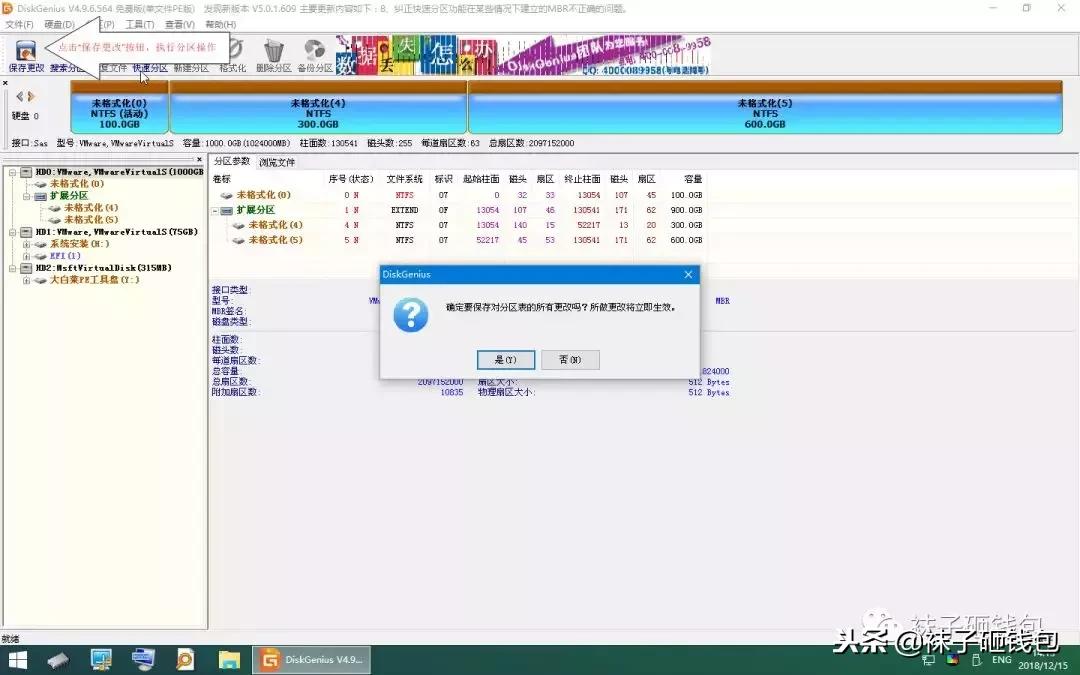Switch to the 浏览文件 file browser tab
Viewport: 1080px width, 675px height.
coord(272,160)
